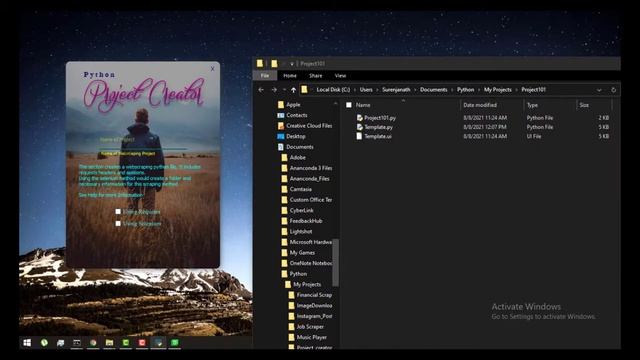Open Chrome from the taskbar
The height and width of the screenshot is (360, 640).
coord(93,343)
